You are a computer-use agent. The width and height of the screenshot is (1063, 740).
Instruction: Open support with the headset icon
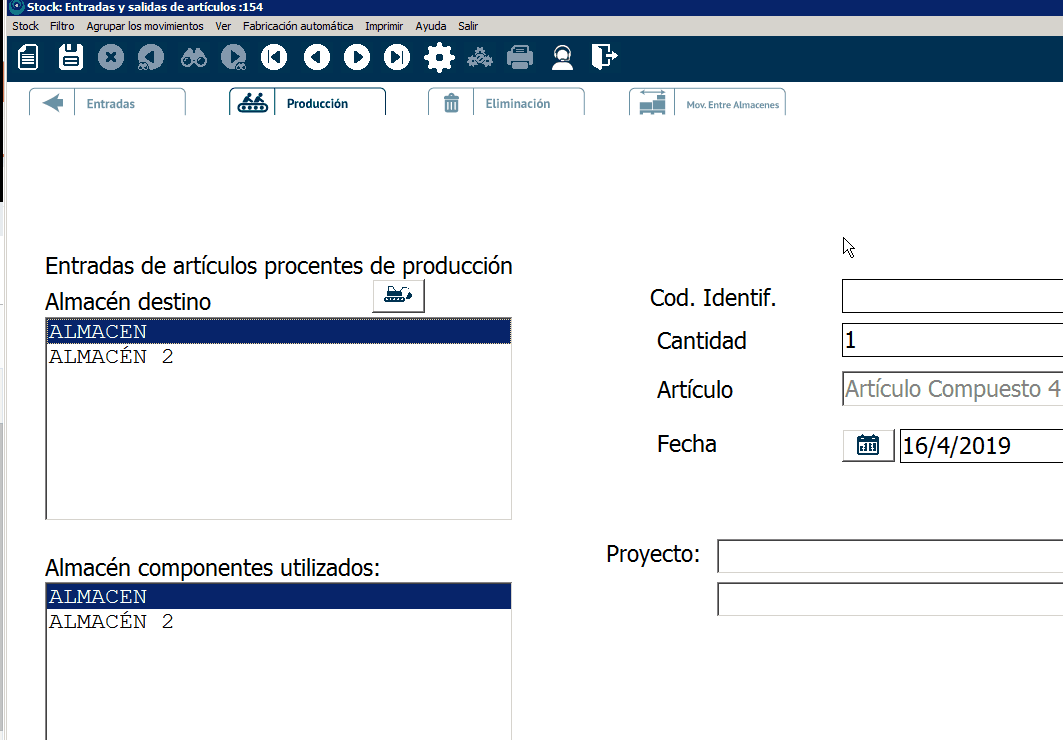coord(562,57)
